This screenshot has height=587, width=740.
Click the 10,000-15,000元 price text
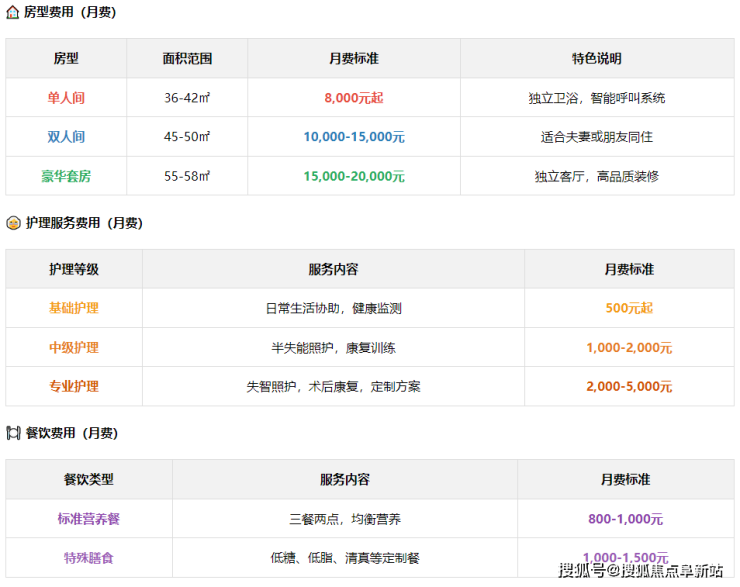point(353,137)
